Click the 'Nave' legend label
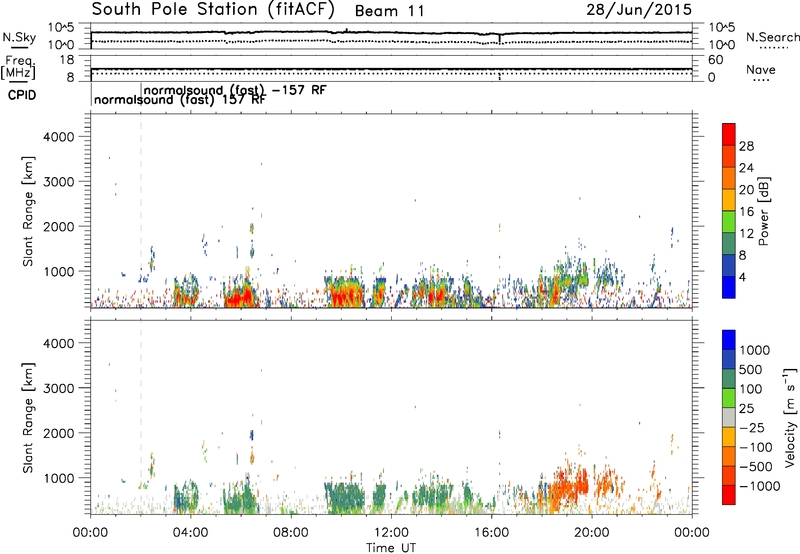 pyautogui.click(x=760, y=69)
